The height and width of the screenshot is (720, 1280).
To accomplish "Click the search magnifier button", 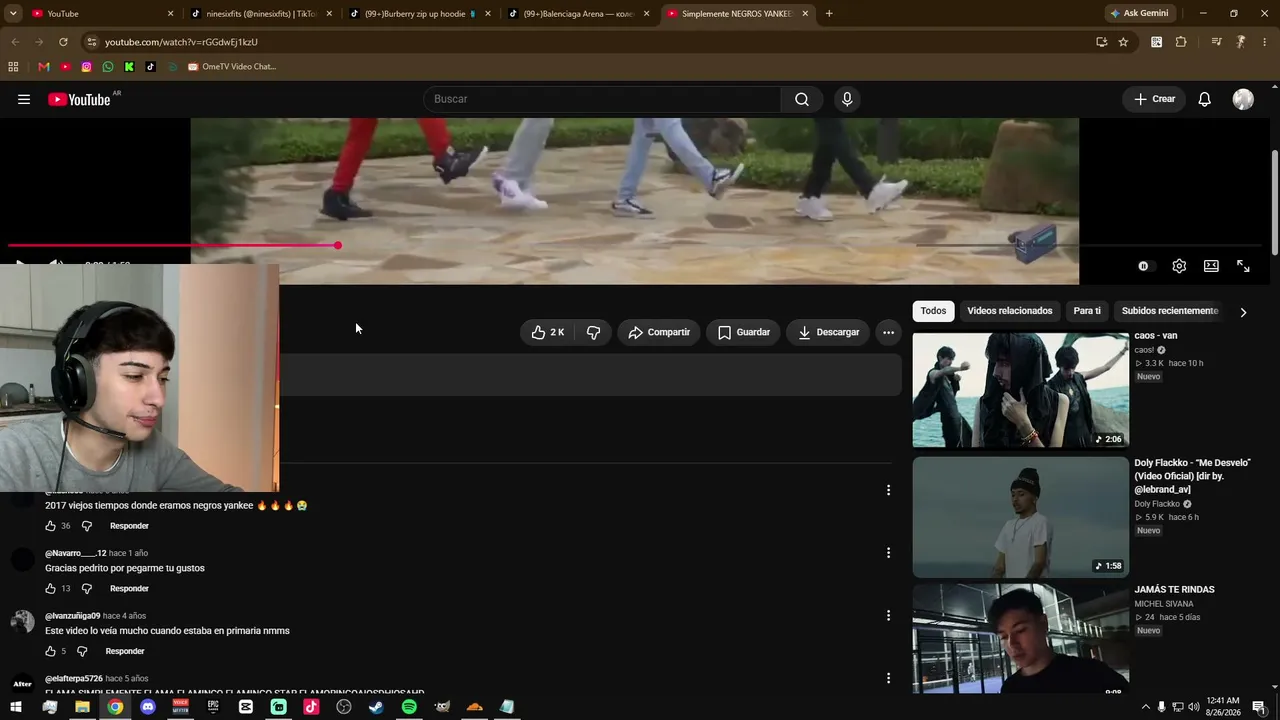I will [802, 99].
